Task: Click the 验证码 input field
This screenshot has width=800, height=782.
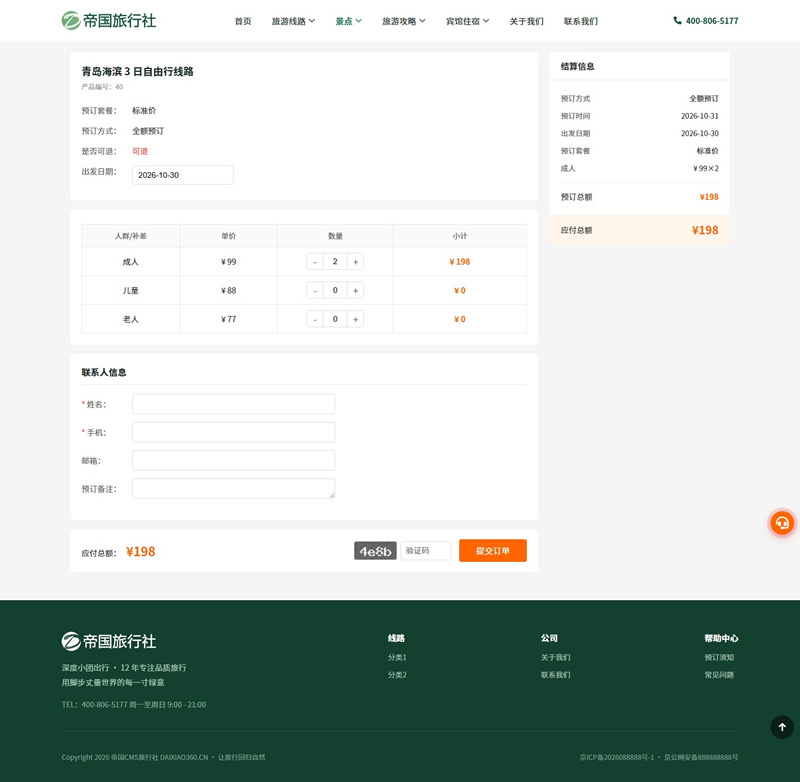Action: [x=426, y=550]
